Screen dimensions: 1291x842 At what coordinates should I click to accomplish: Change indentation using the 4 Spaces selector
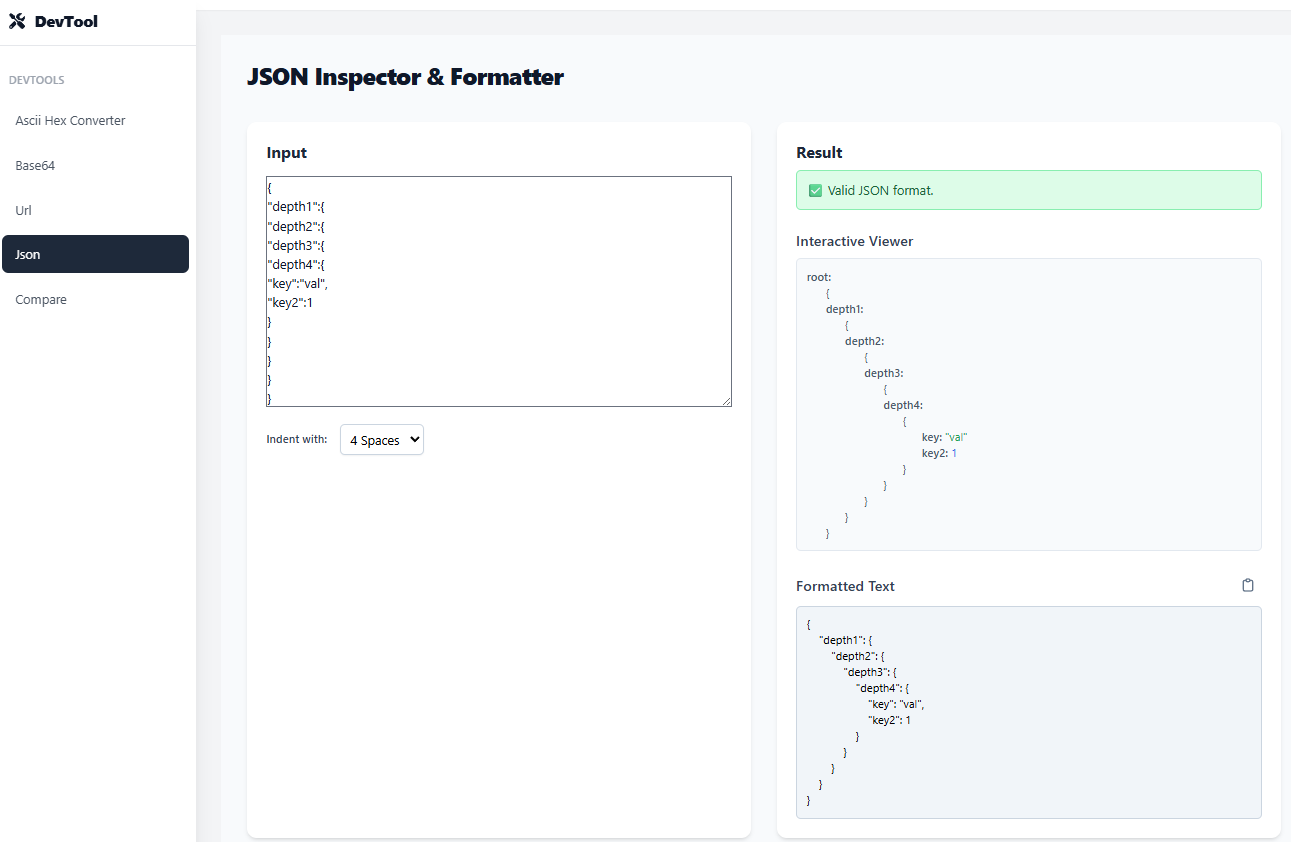tap(381, 439)
